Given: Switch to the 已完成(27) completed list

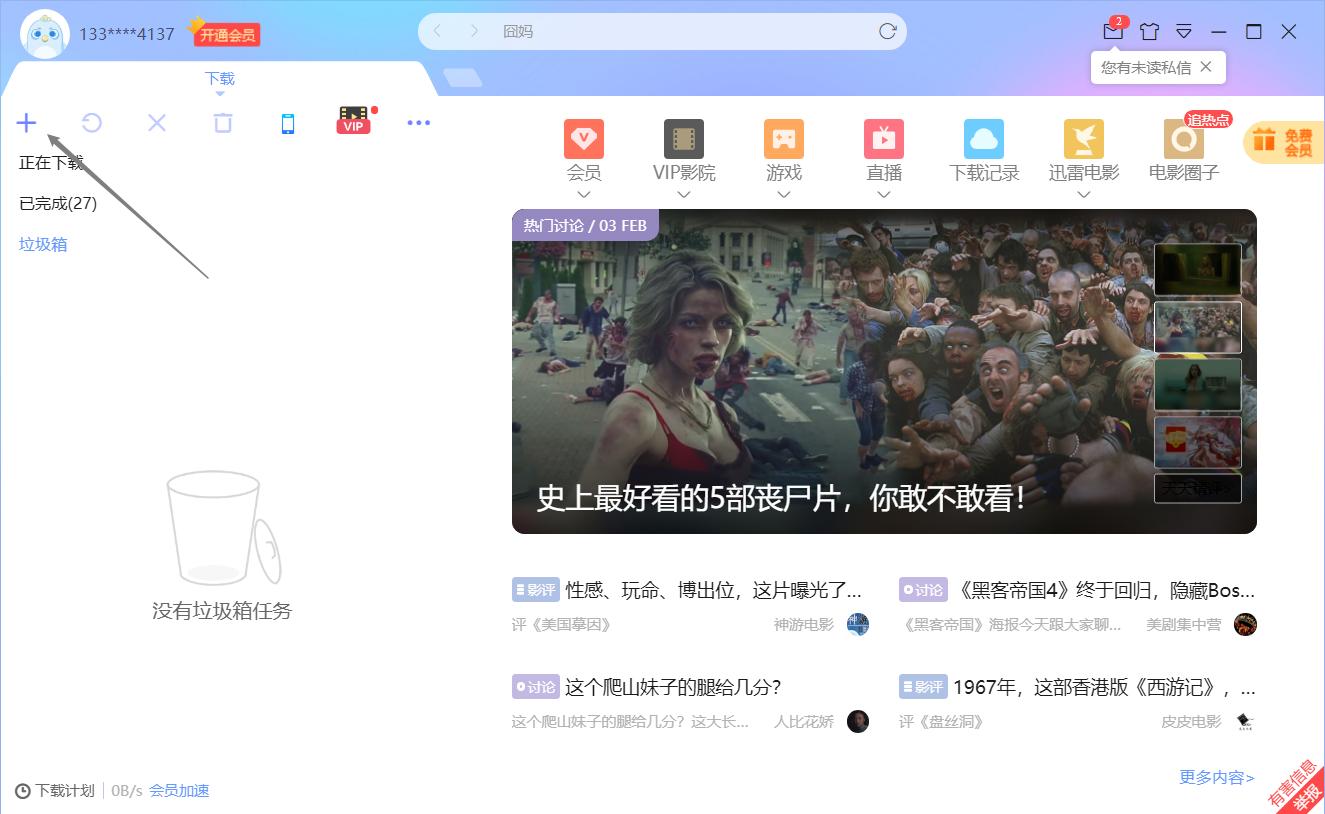Looking at the screenshot, I should pyautogui.click(x=59, y=202).
